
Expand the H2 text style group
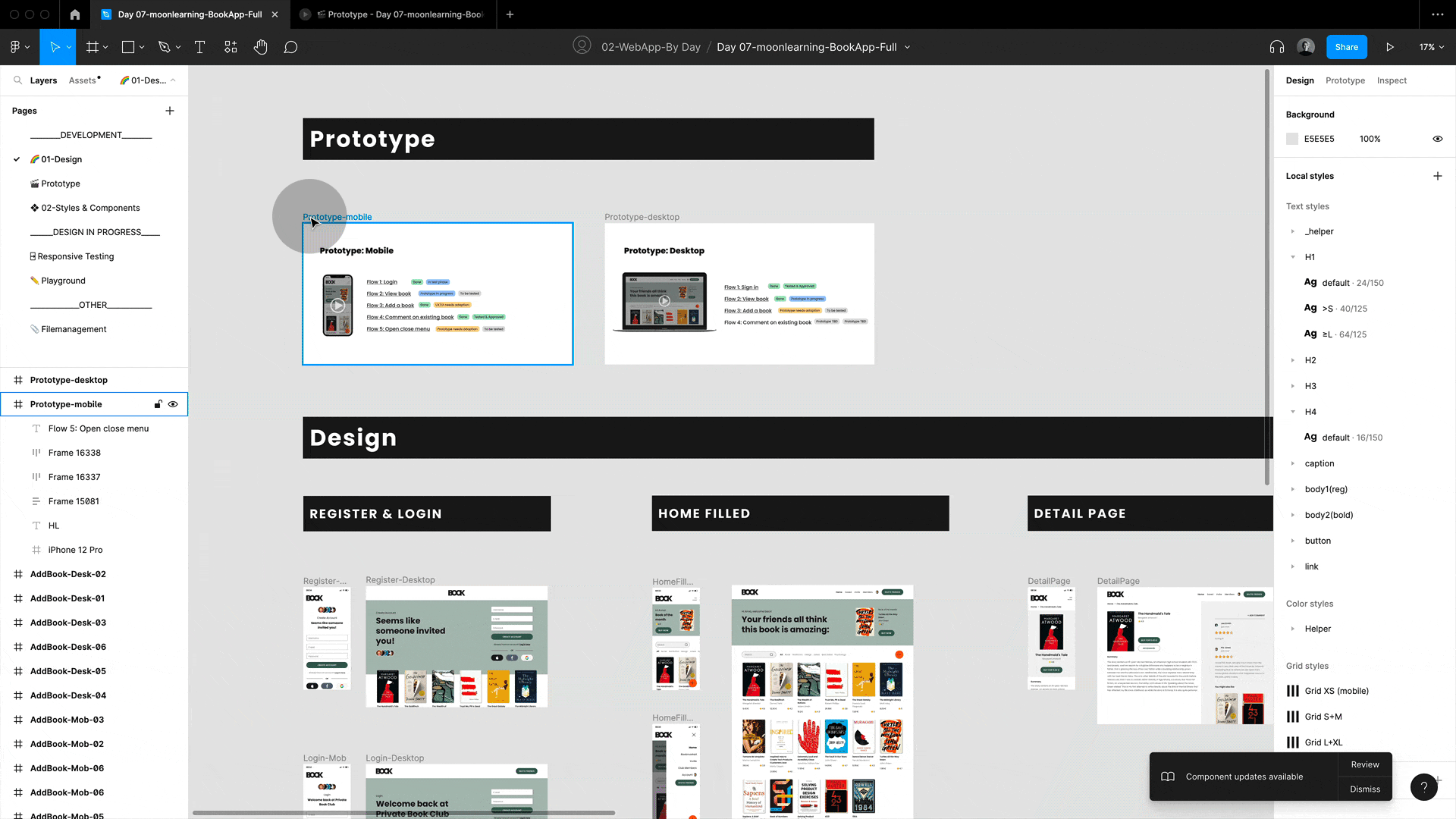1293,360
